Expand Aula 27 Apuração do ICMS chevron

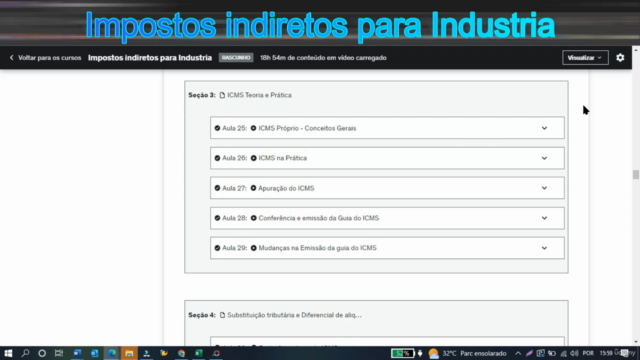tap(544, 188)
